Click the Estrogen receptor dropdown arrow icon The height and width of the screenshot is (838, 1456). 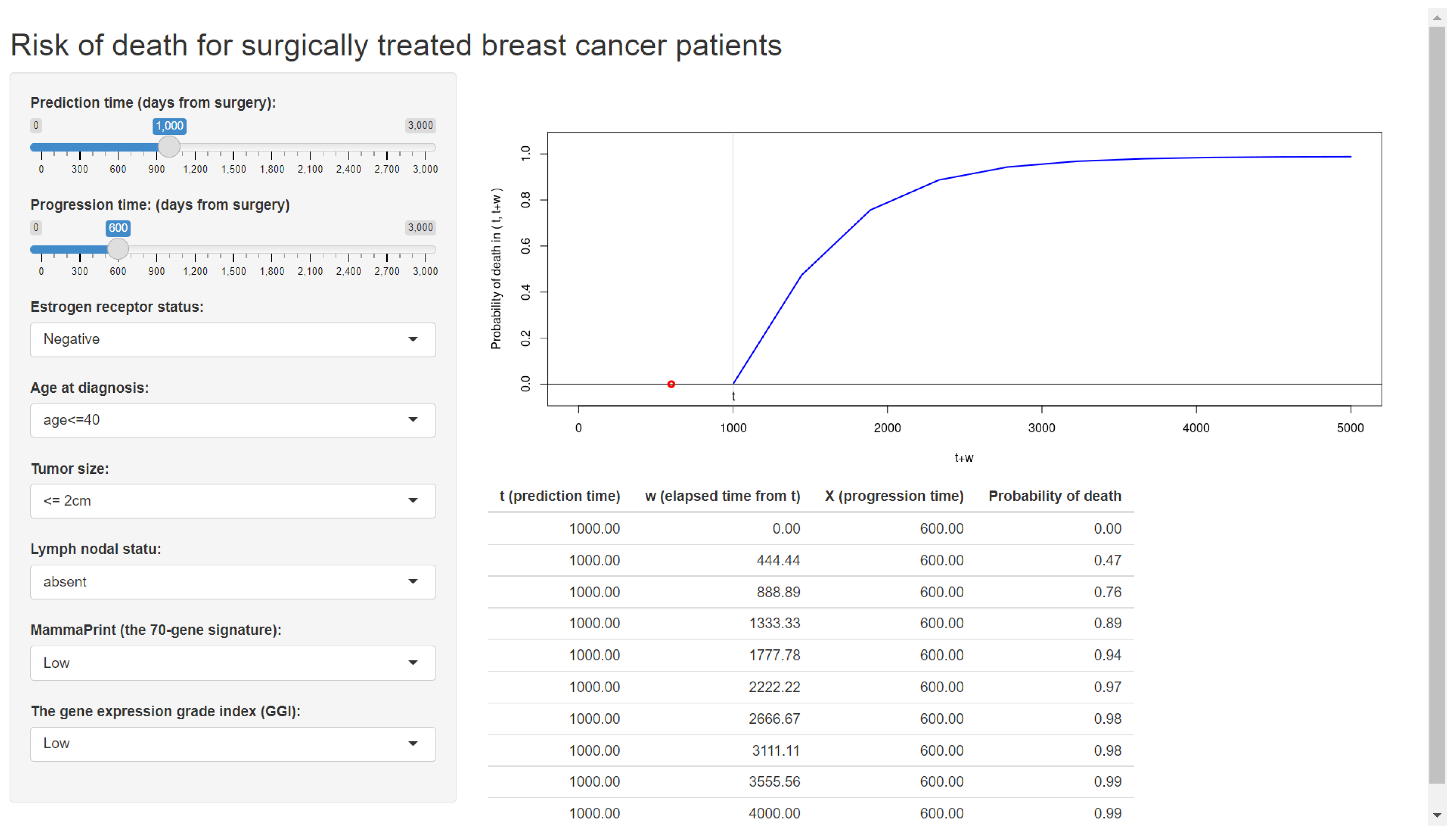coord(412,340)
